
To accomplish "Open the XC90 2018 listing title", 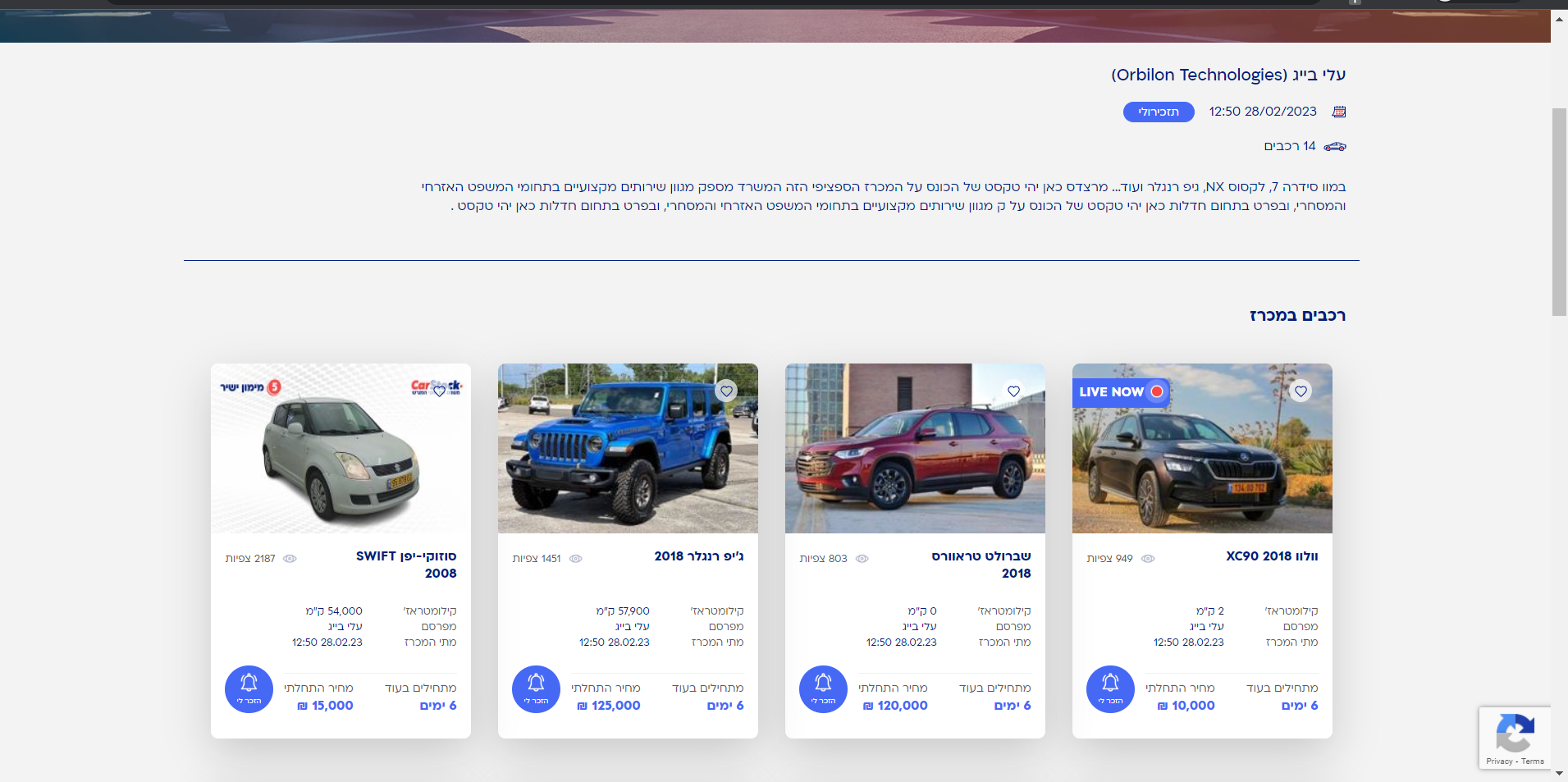I will (1272, 556).
